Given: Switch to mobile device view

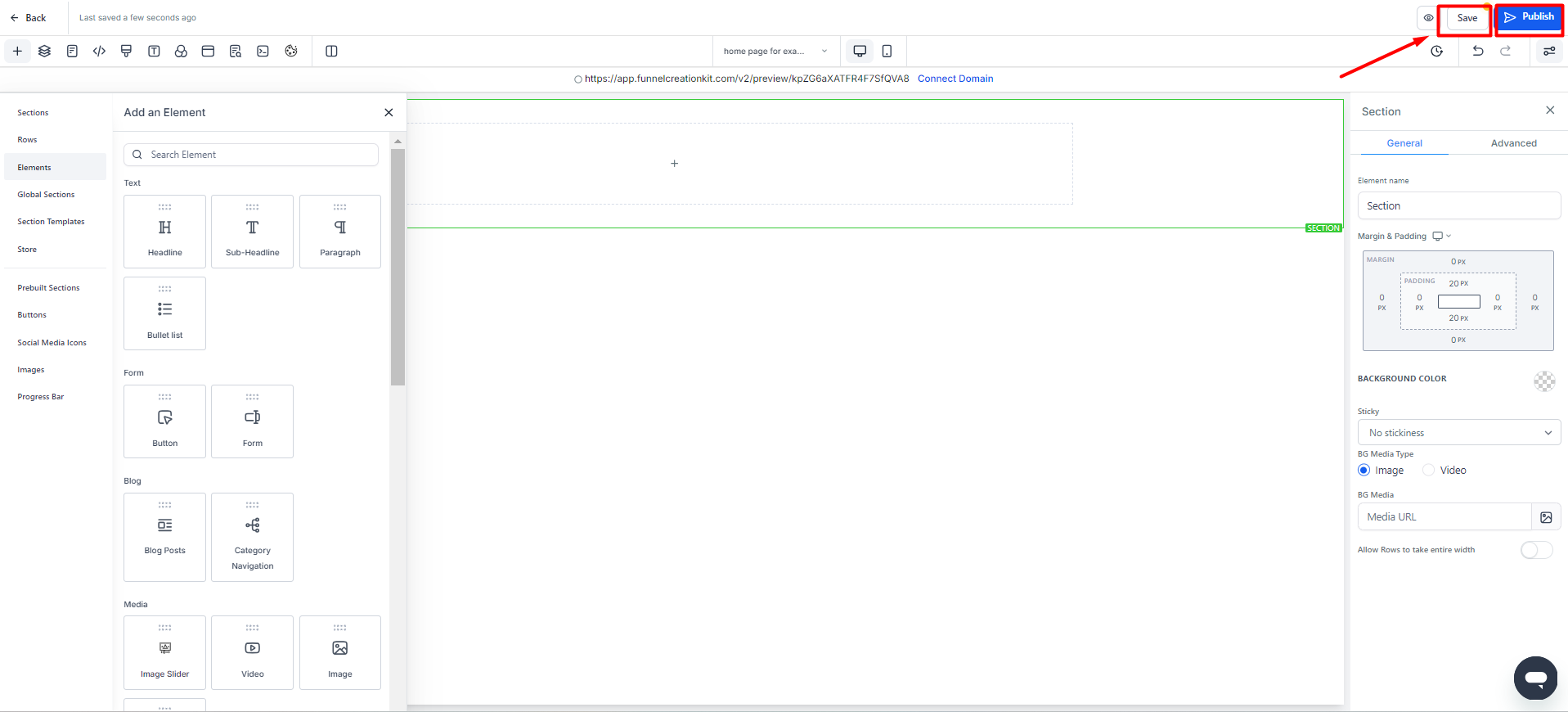Looking at the screenshot, I should tap(887, 51).
